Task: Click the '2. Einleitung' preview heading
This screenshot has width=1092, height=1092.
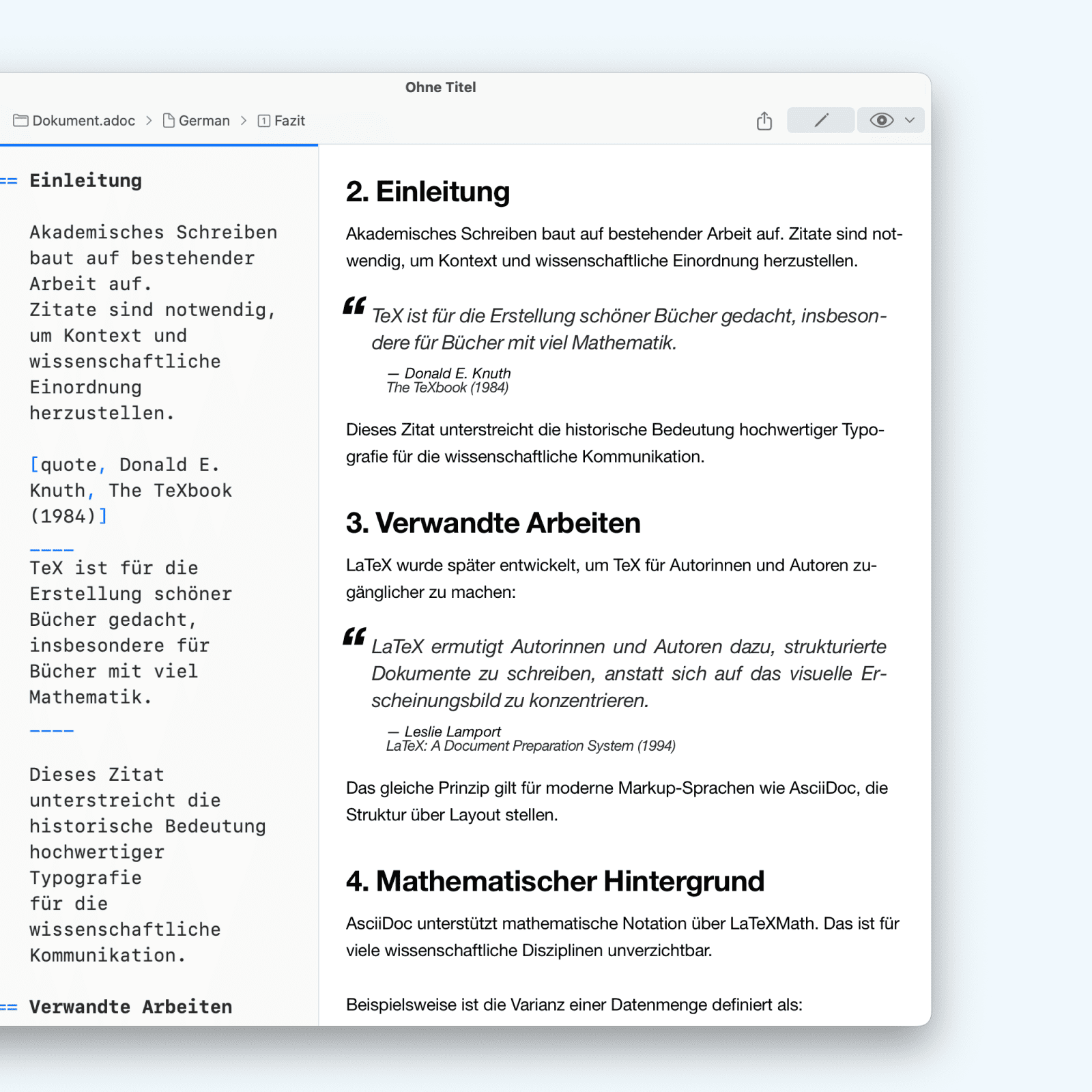Action: click(428, 192)
